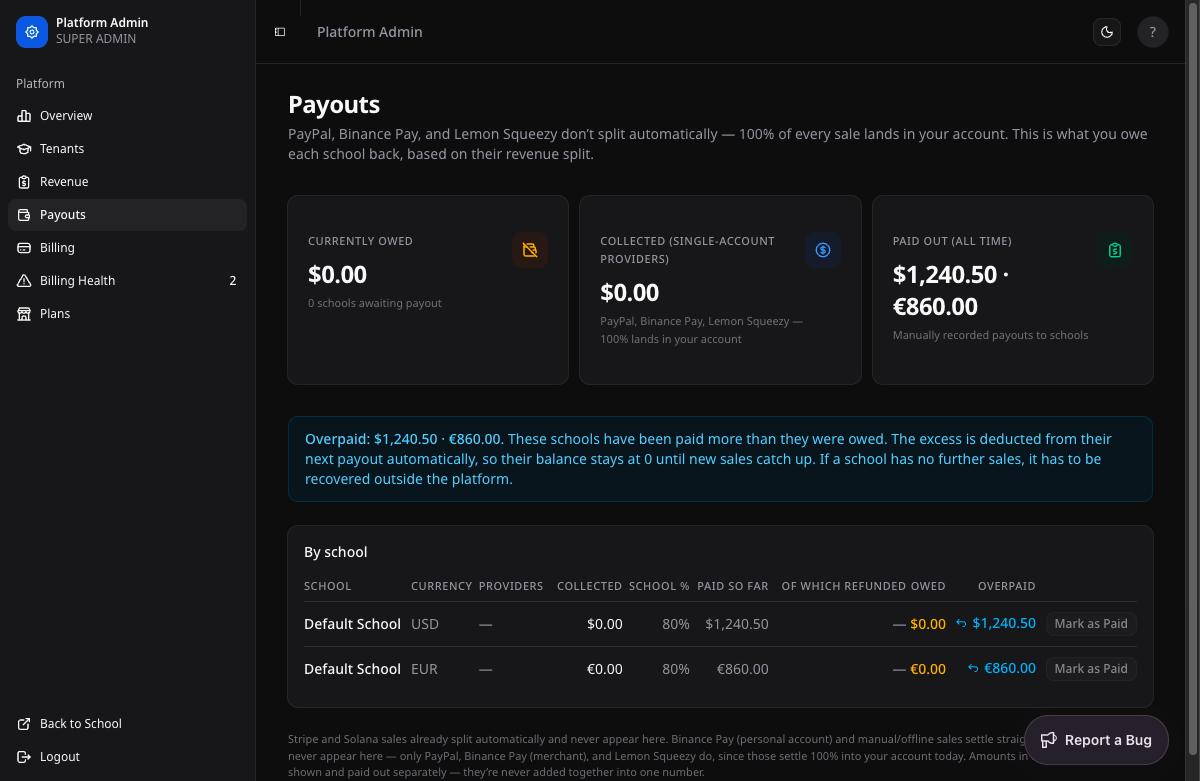Click the SUPER ADMIN label in sidebar

(96, 39)
